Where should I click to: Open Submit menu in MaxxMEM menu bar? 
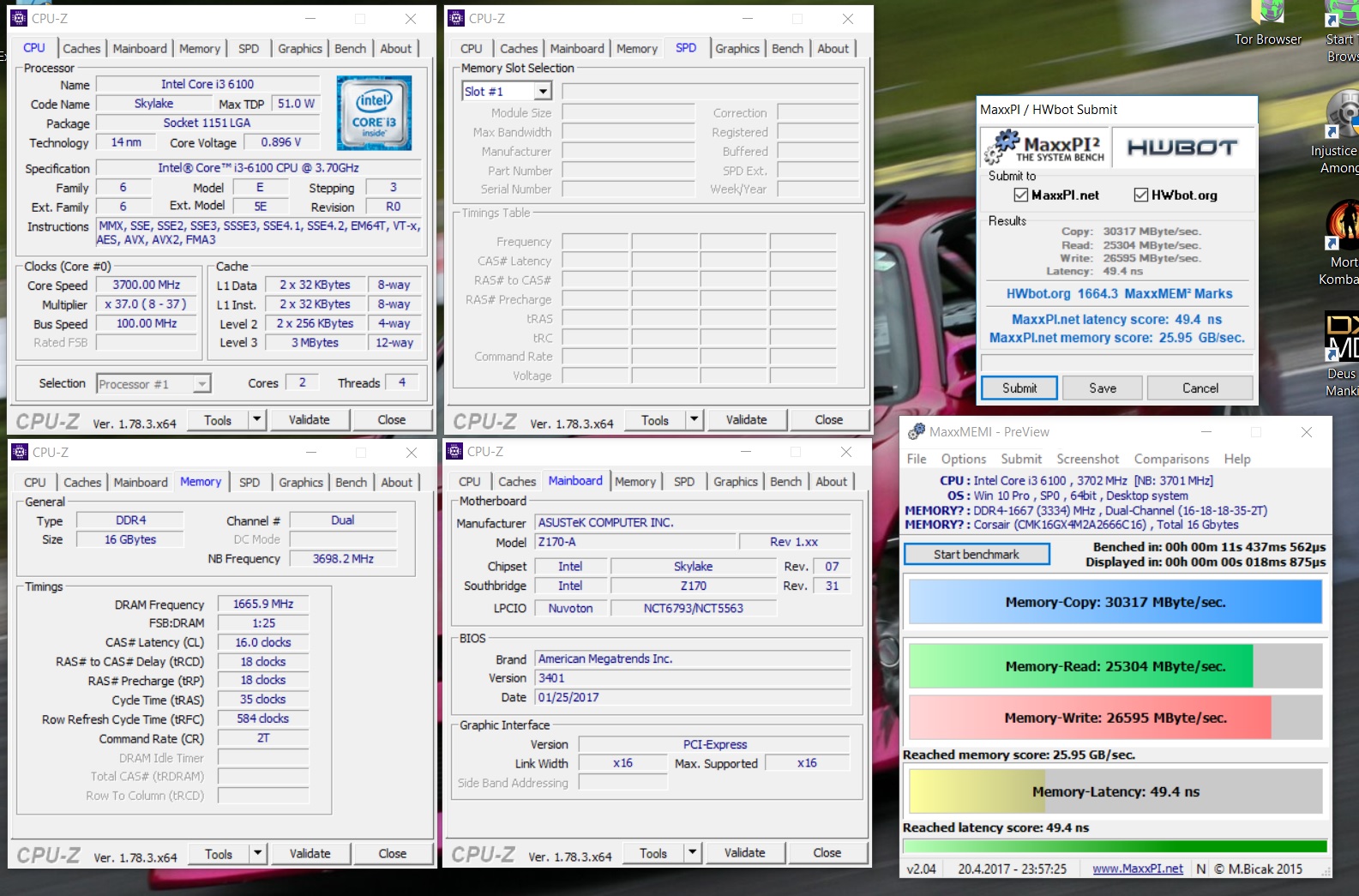(1021, 459)
